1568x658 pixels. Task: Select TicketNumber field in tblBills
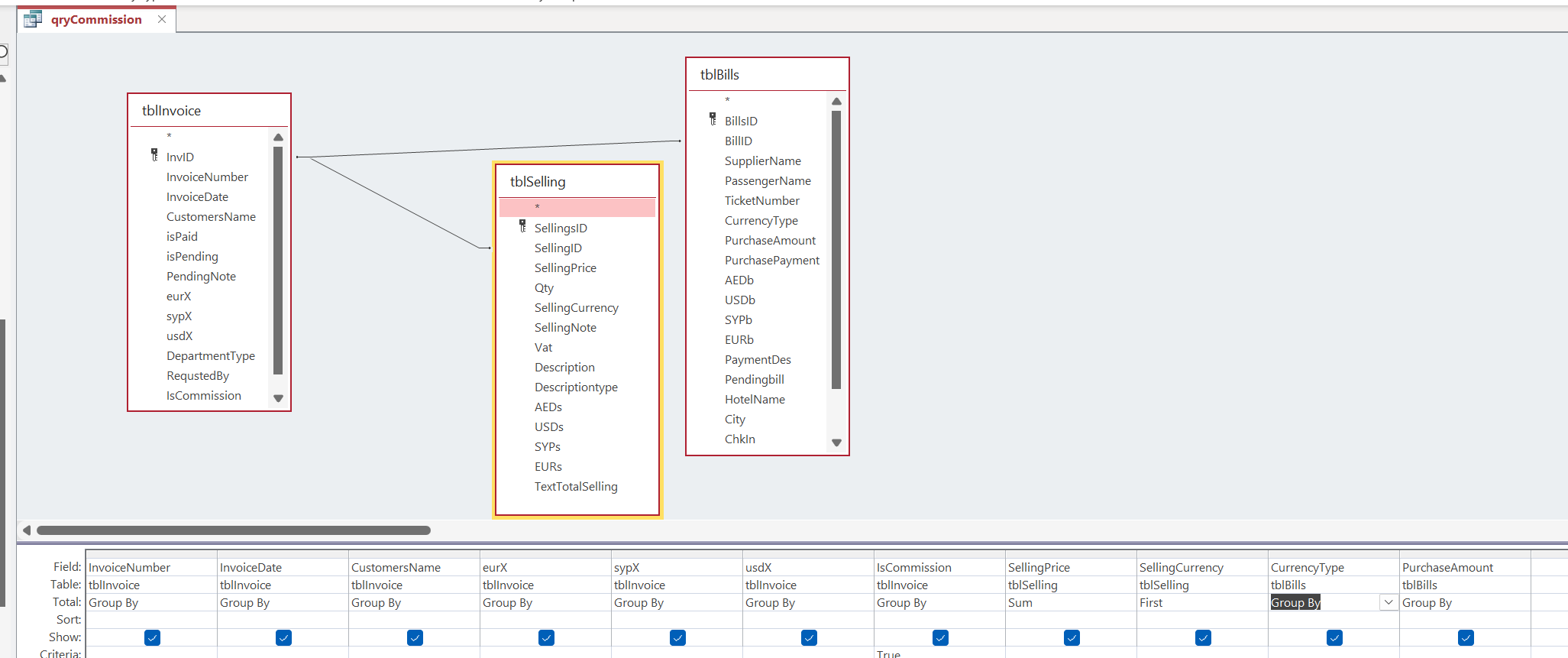point(762,200)
